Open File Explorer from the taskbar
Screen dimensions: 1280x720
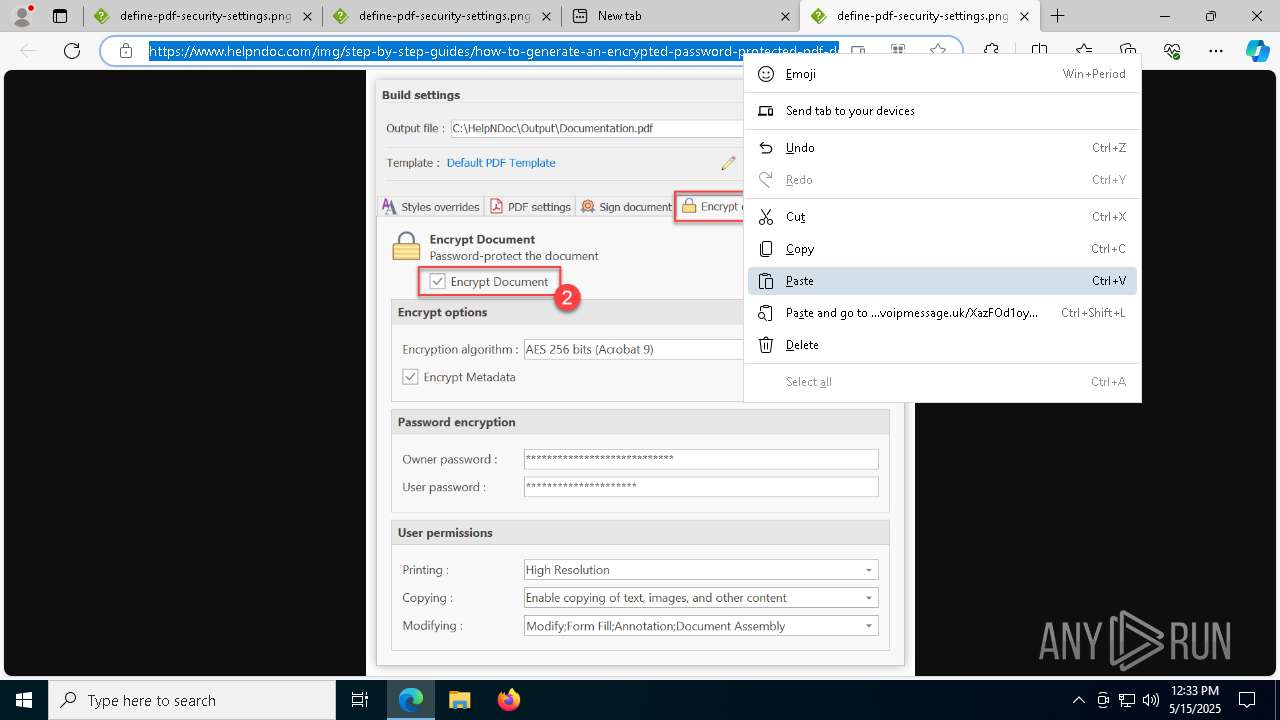coord(459,700)
